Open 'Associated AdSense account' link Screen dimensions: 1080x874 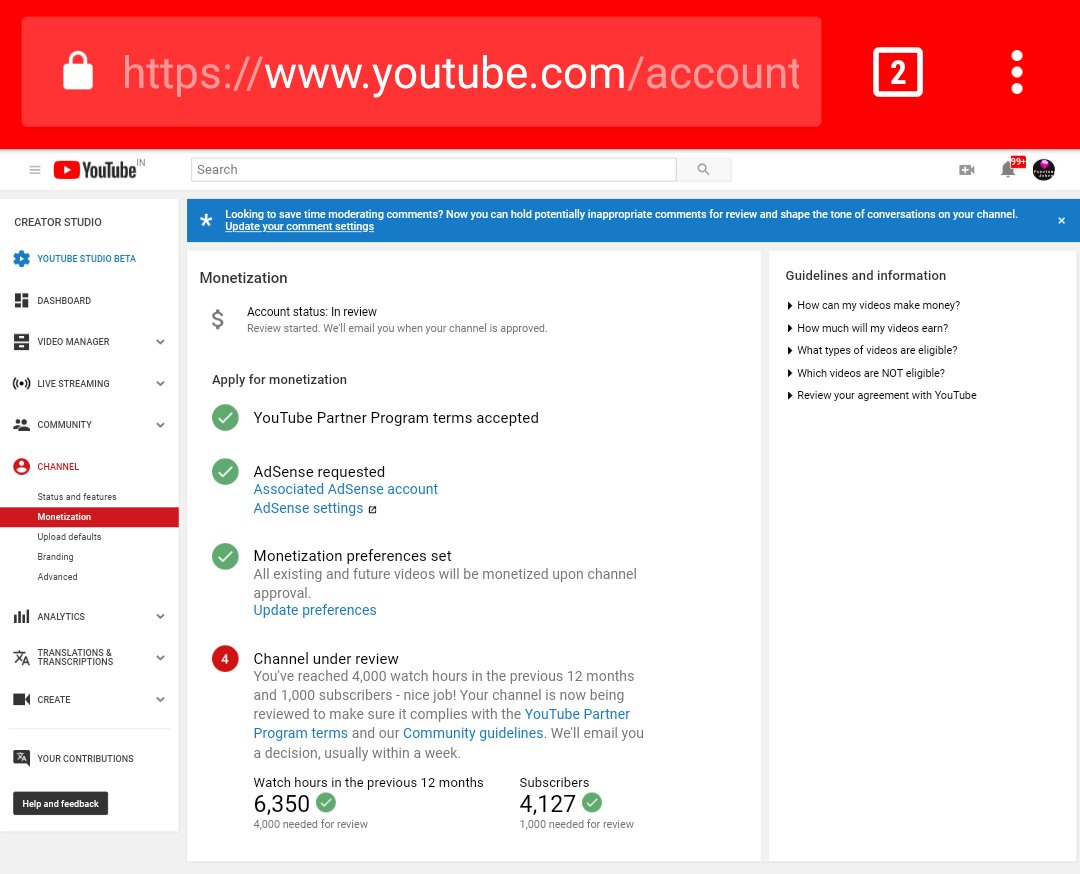(x=346, y=489)
